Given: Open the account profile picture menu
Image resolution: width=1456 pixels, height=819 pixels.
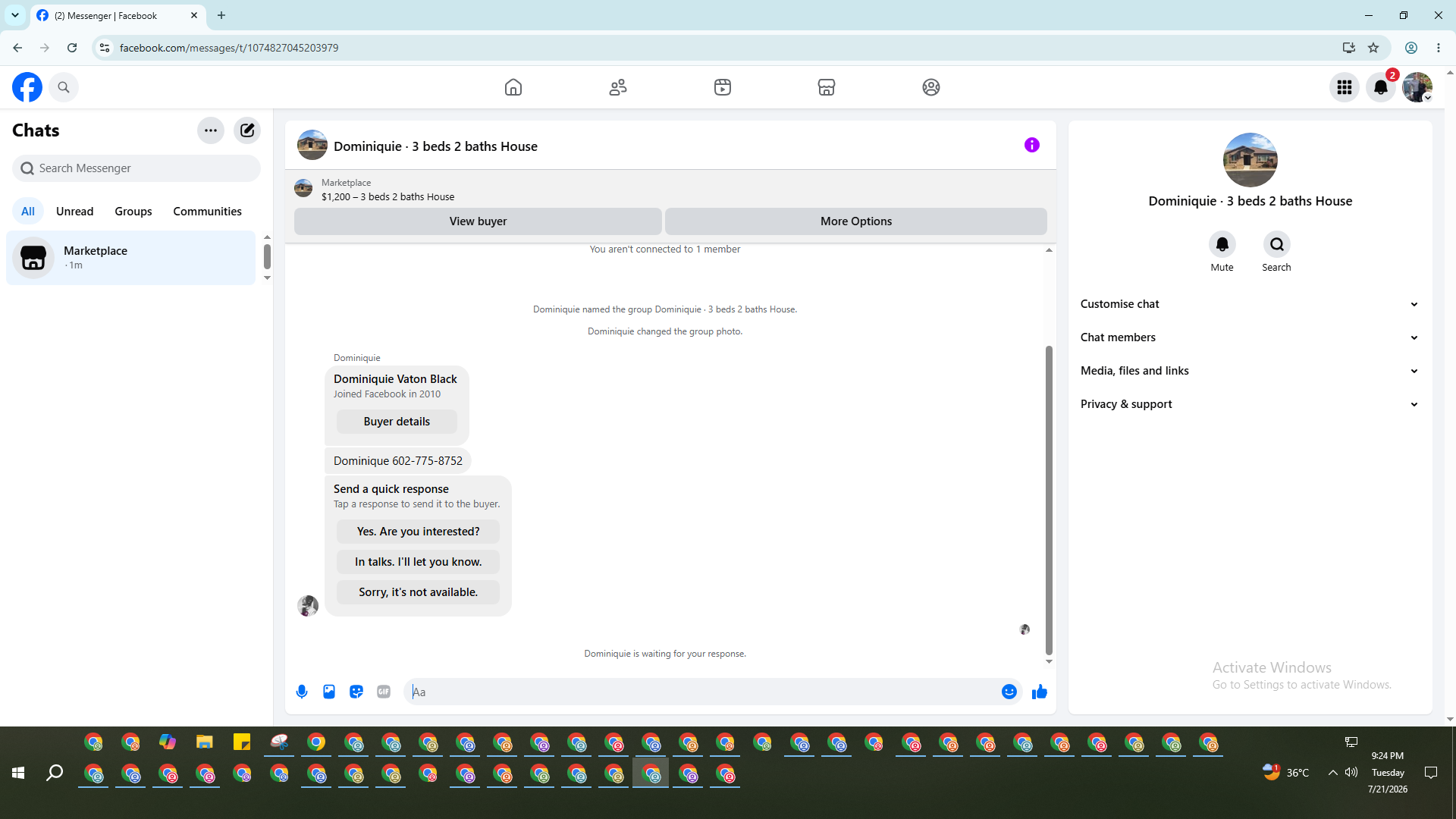Looking at the screenshot, I should click(1417, 87).
